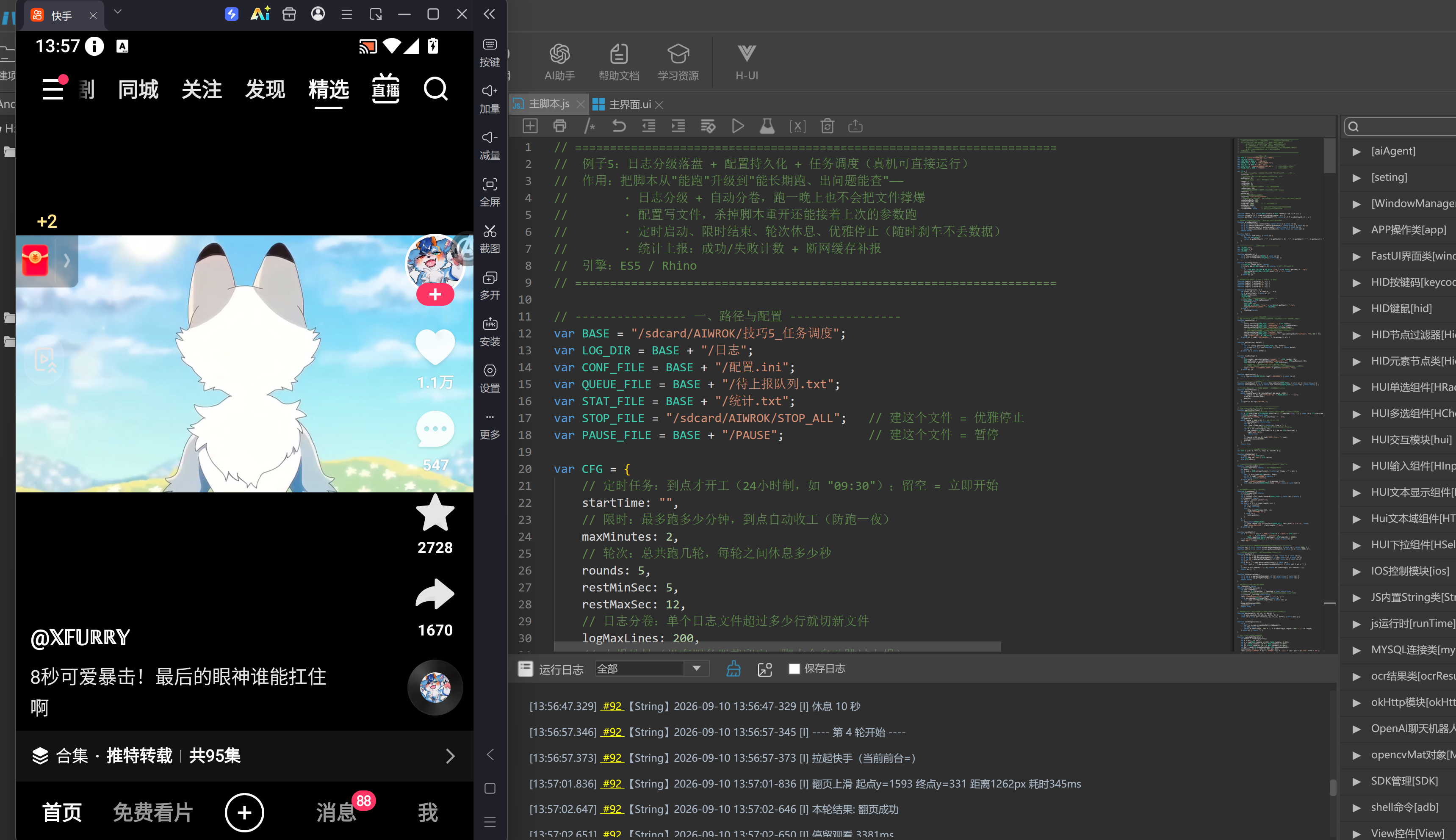The image size is (1456, 840).
Task: Expand the [seting] tree node
Action: pyautogui.click(x=1356, y=178)
